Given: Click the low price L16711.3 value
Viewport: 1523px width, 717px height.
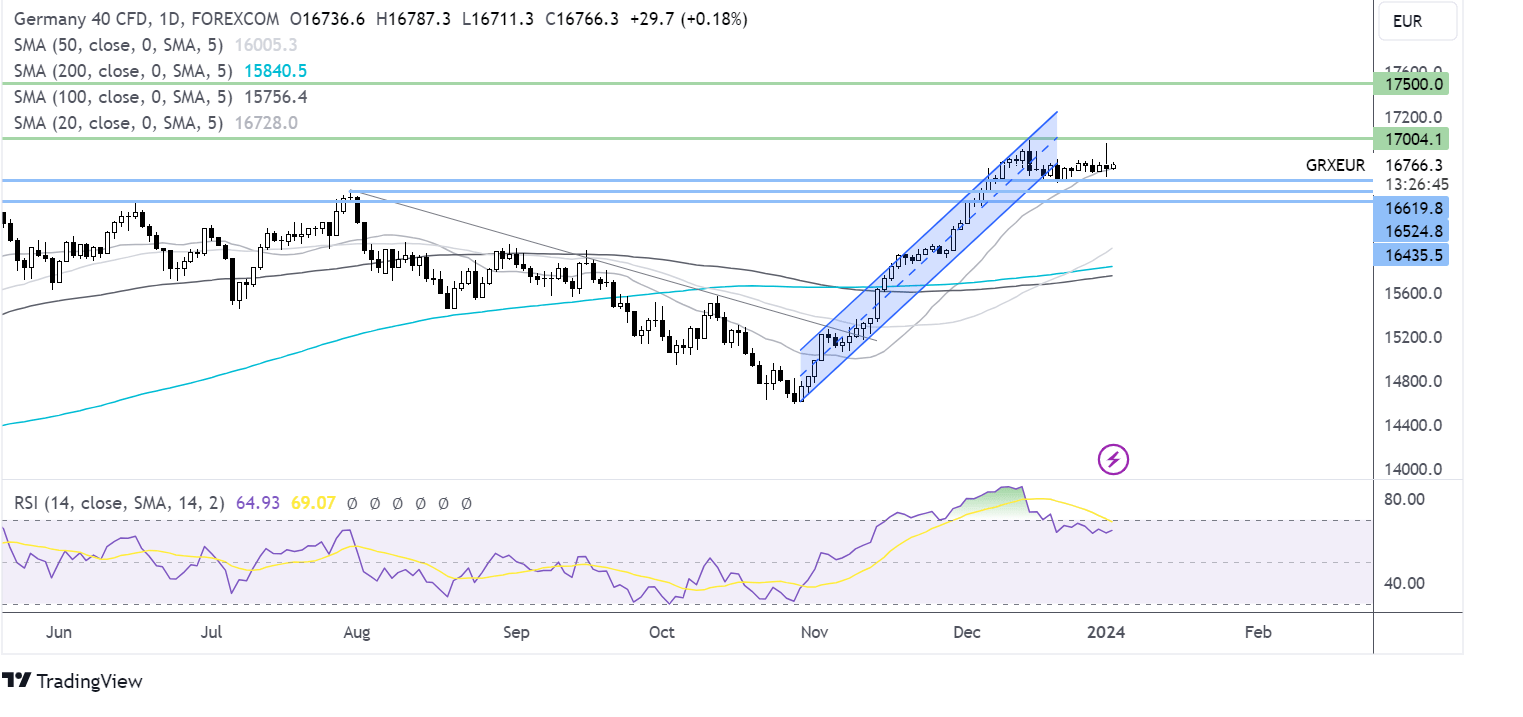Looking at the screenshot, I should coord(496,19).
